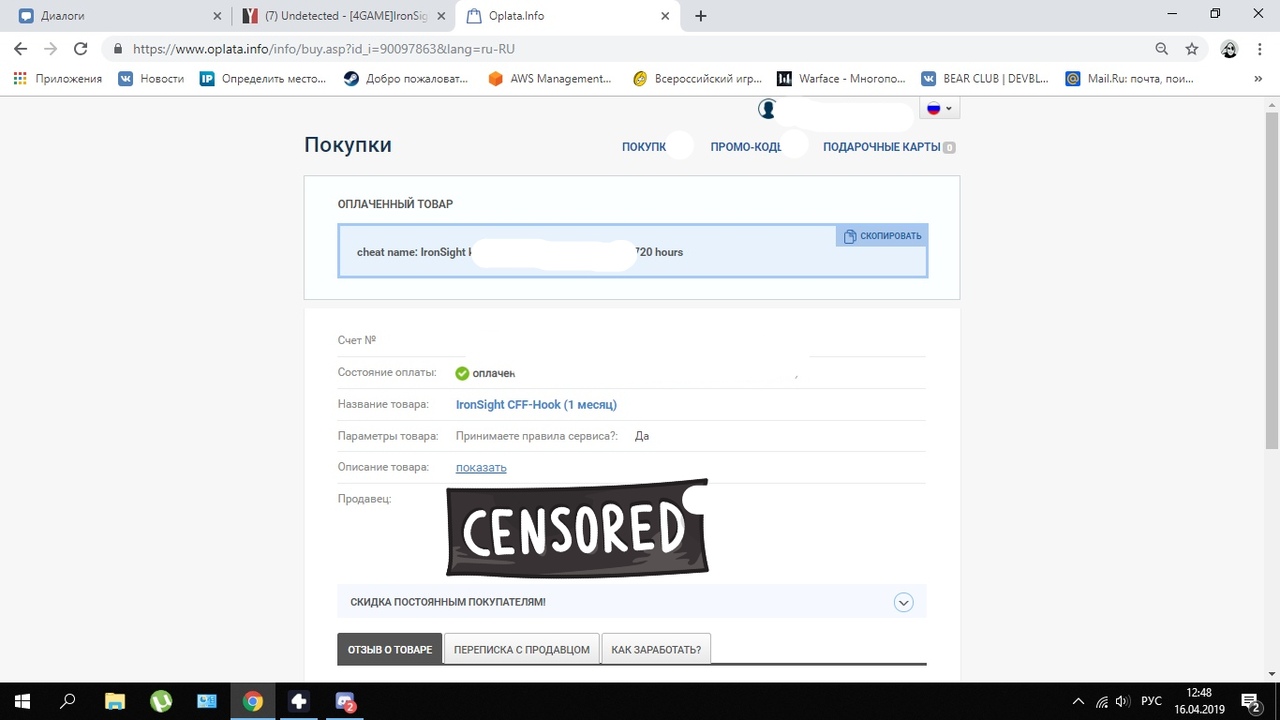1280x720 pixels.
Task: Switch the РУС input language
Action: [1151, 701]
